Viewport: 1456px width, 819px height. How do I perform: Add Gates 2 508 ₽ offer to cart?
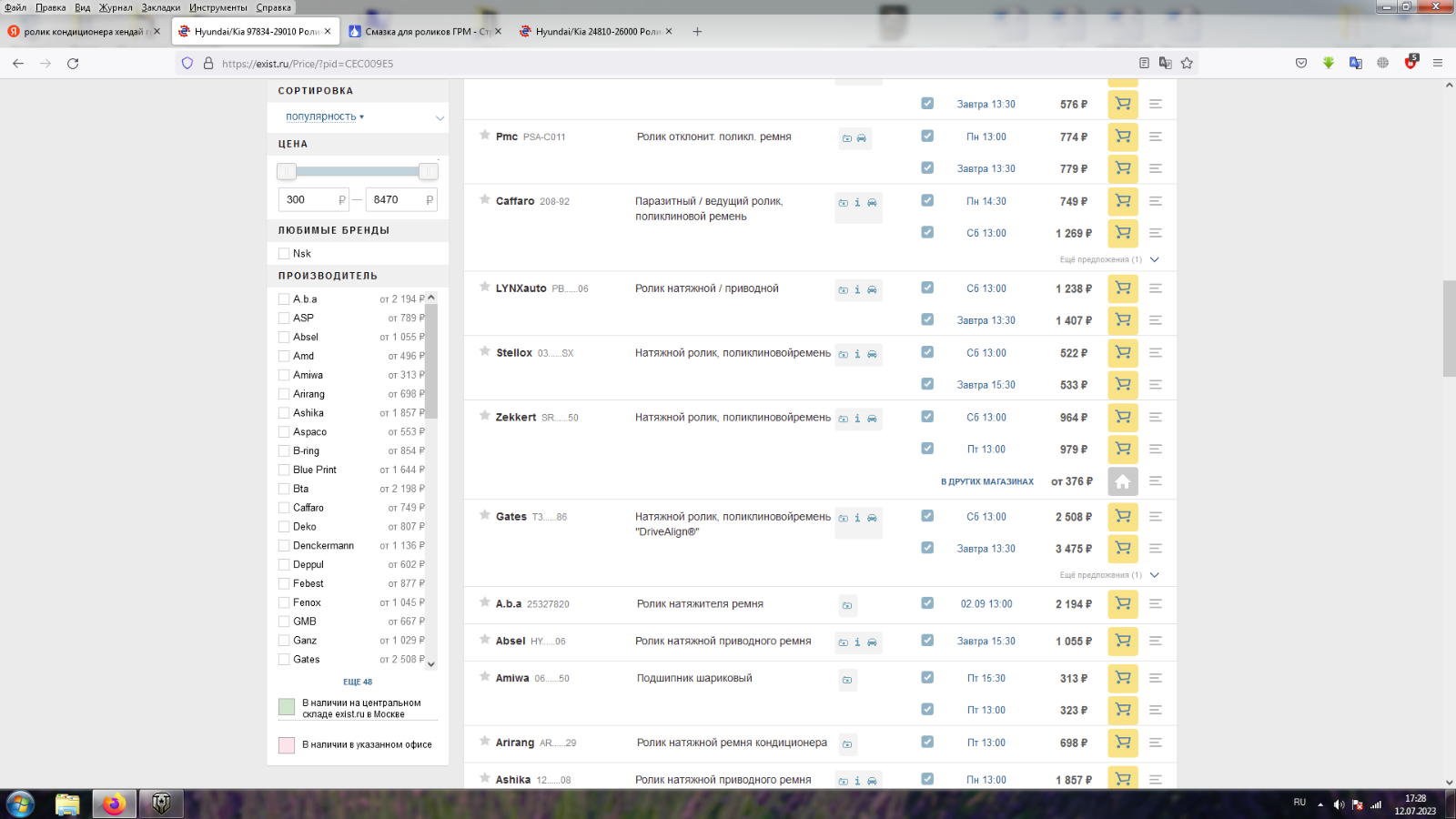click(x=1123, y=517)
